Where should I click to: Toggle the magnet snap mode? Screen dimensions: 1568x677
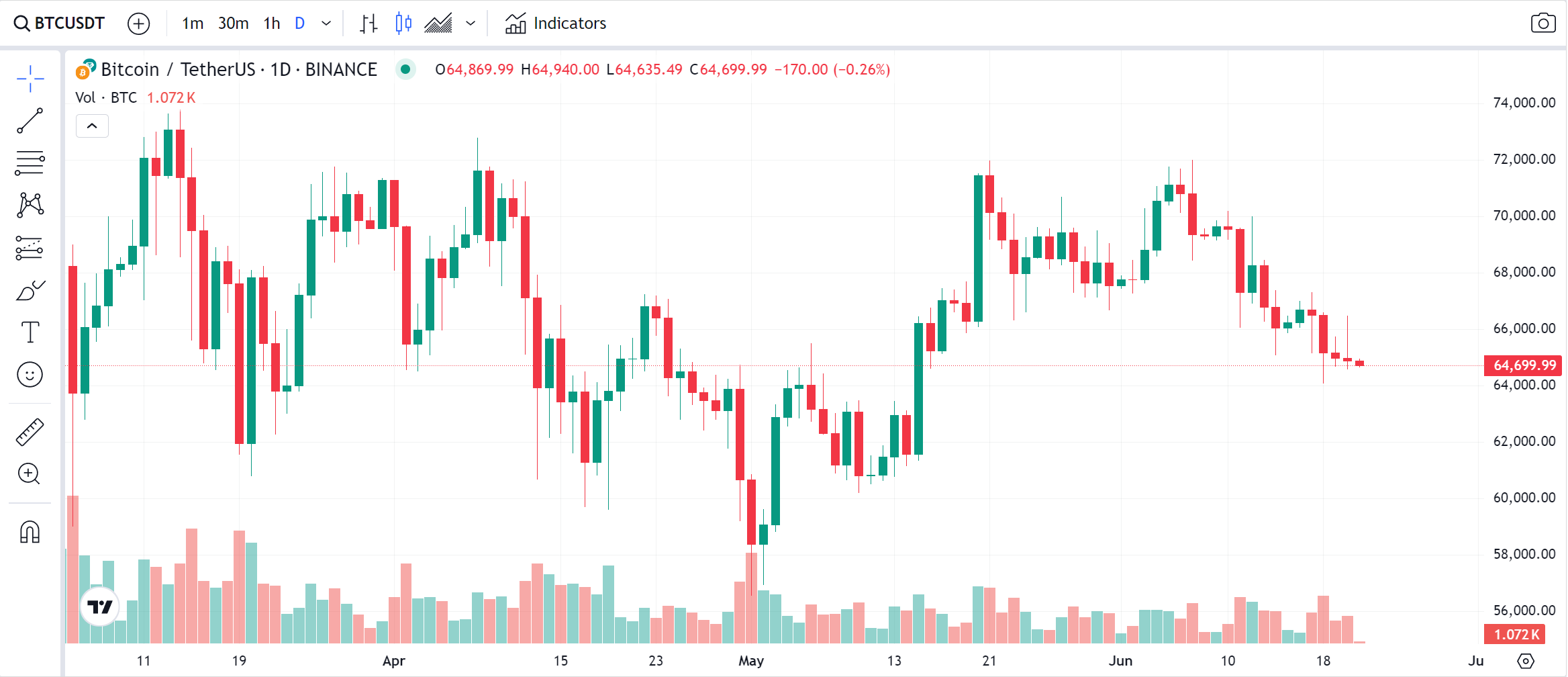point(30,533)
